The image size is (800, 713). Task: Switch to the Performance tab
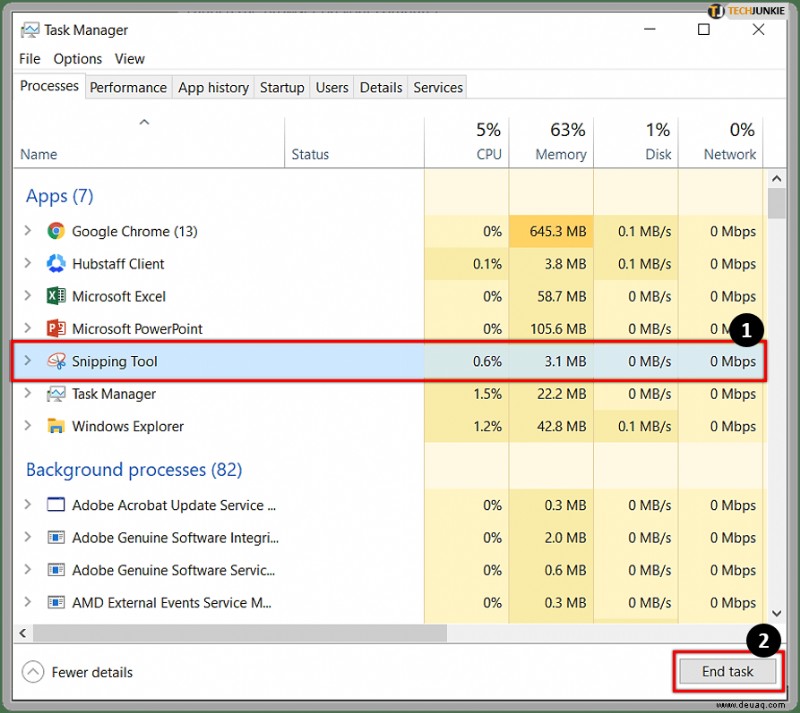(x=128, y=87)
